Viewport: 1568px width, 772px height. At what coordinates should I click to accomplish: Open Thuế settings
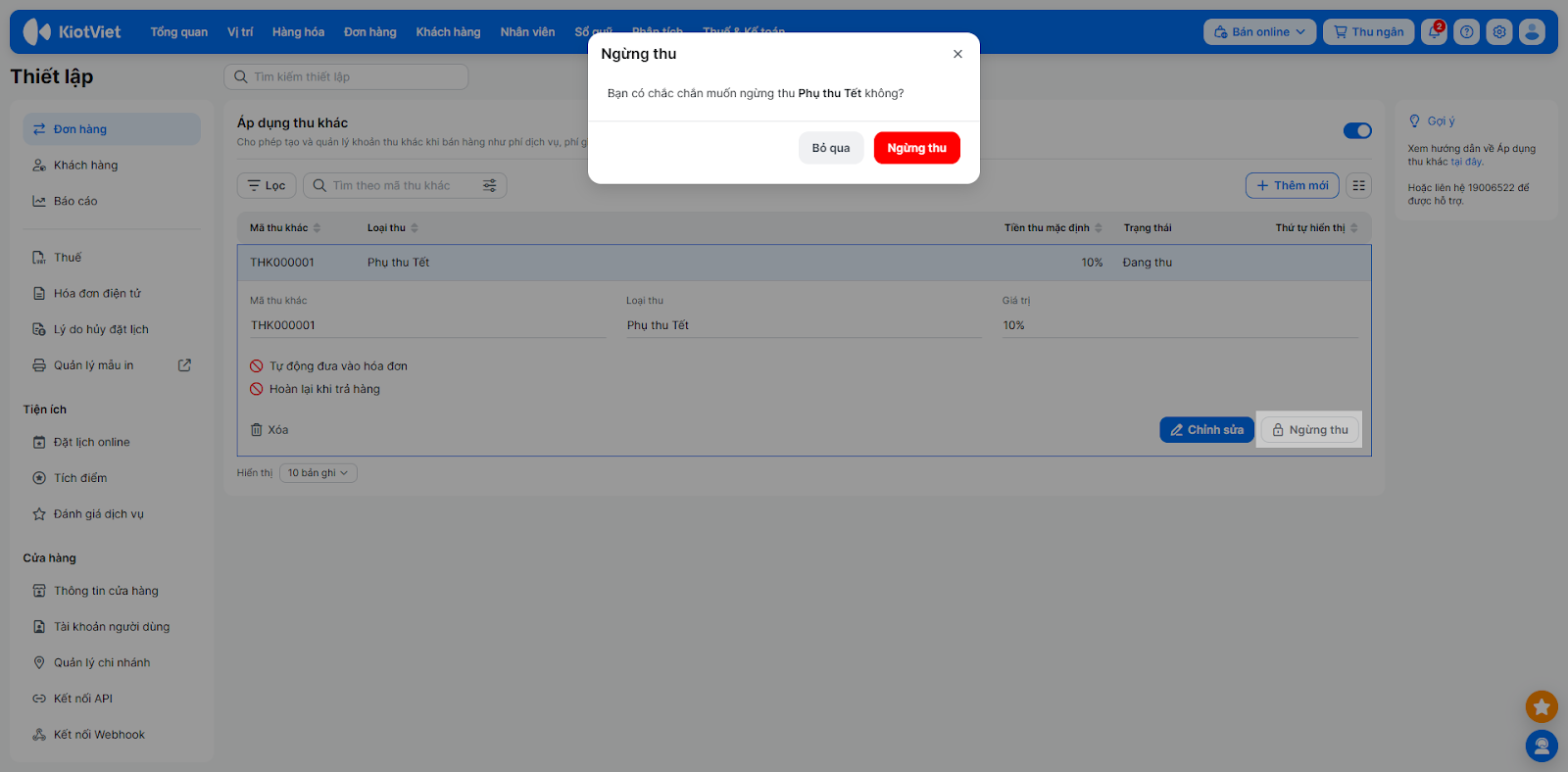point(112,258)
